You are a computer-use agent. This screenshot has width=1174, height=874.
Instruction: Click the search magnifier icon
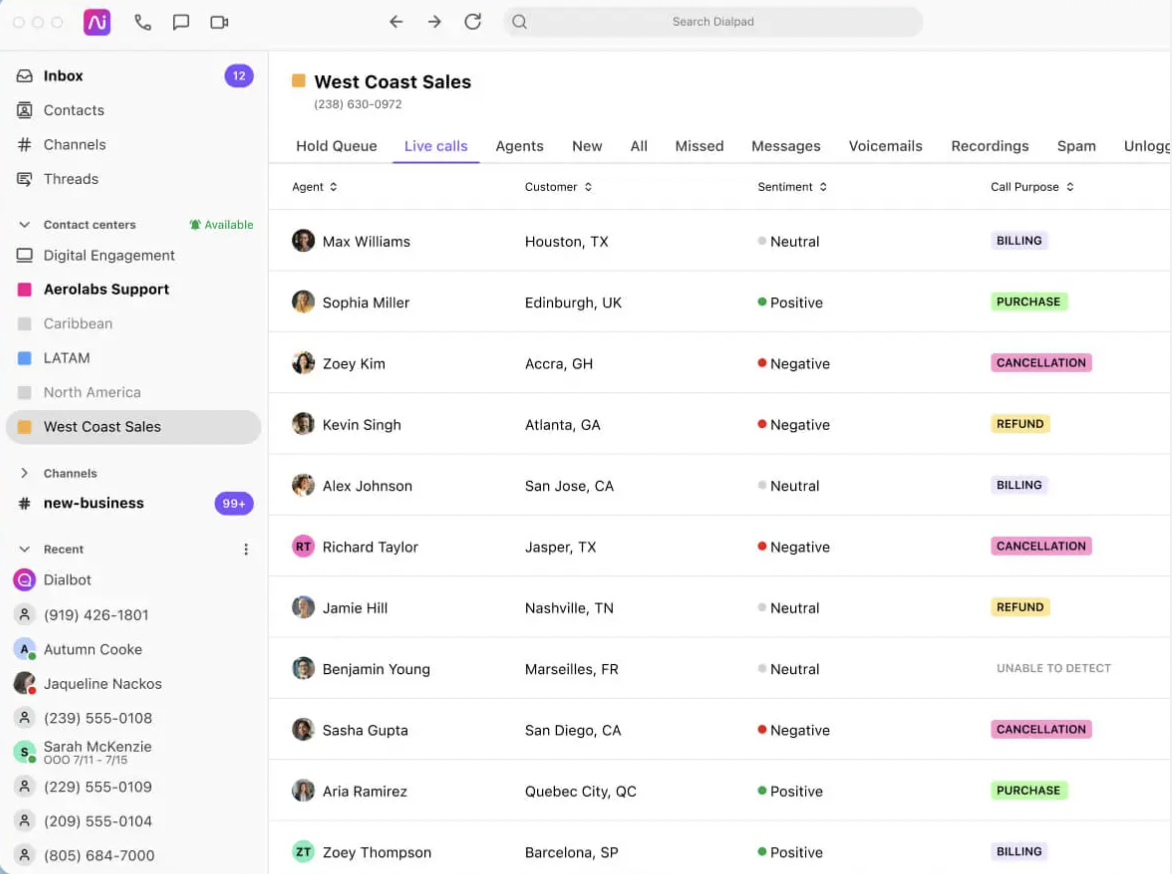click(x=519, y=22)
